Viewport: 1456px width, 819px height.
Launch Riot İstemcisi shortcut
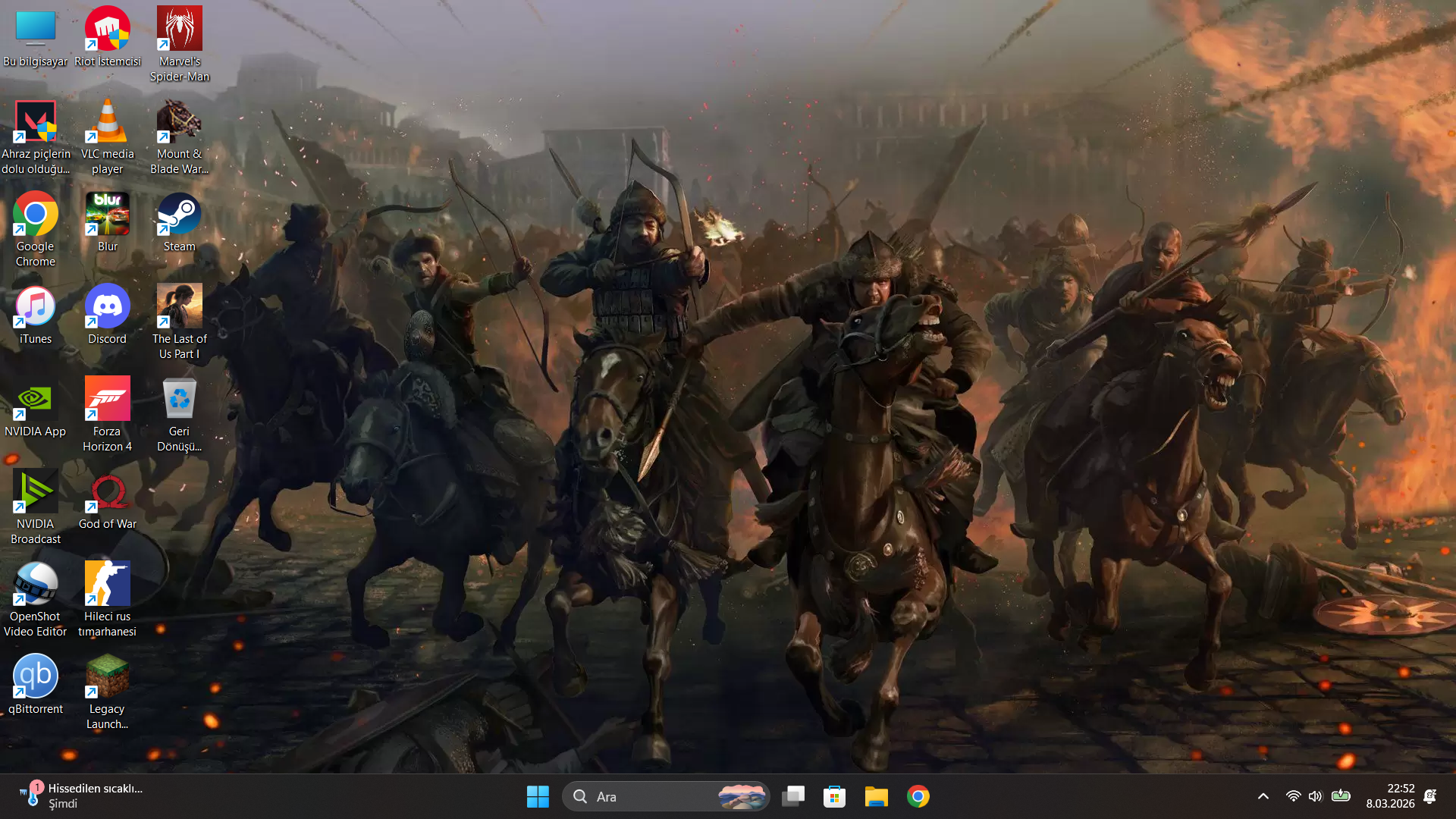[108, 38]
